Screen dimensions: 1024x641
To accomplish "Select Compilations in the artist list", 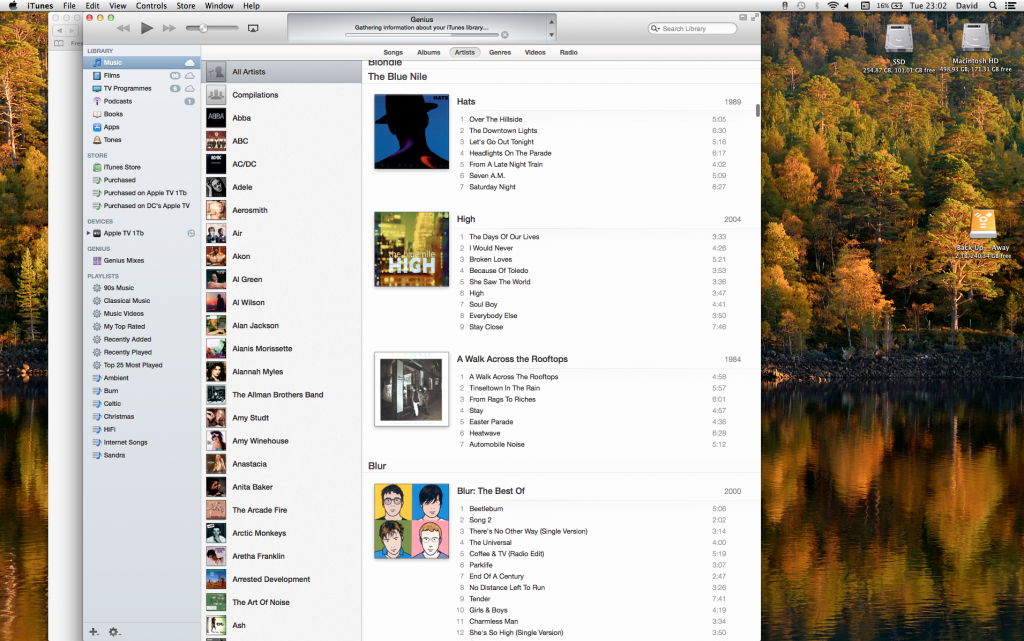I will point(281,95).
